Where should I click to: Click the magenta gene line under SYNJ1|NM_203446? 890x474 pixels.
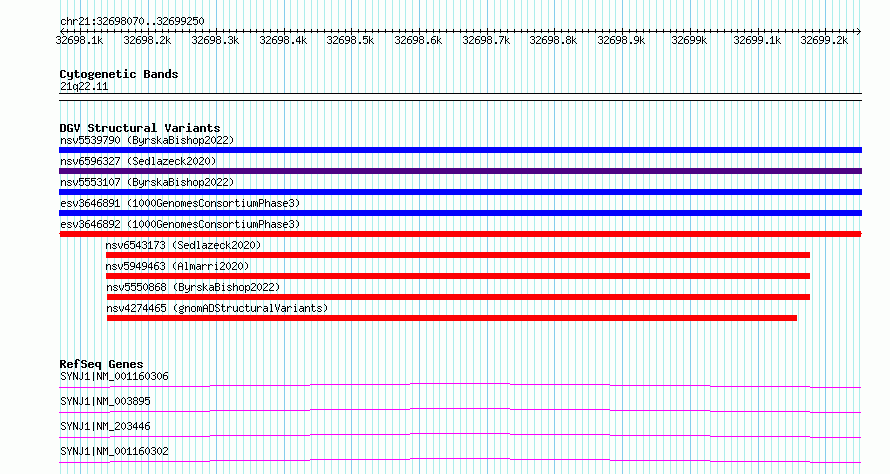coord(460,436)
